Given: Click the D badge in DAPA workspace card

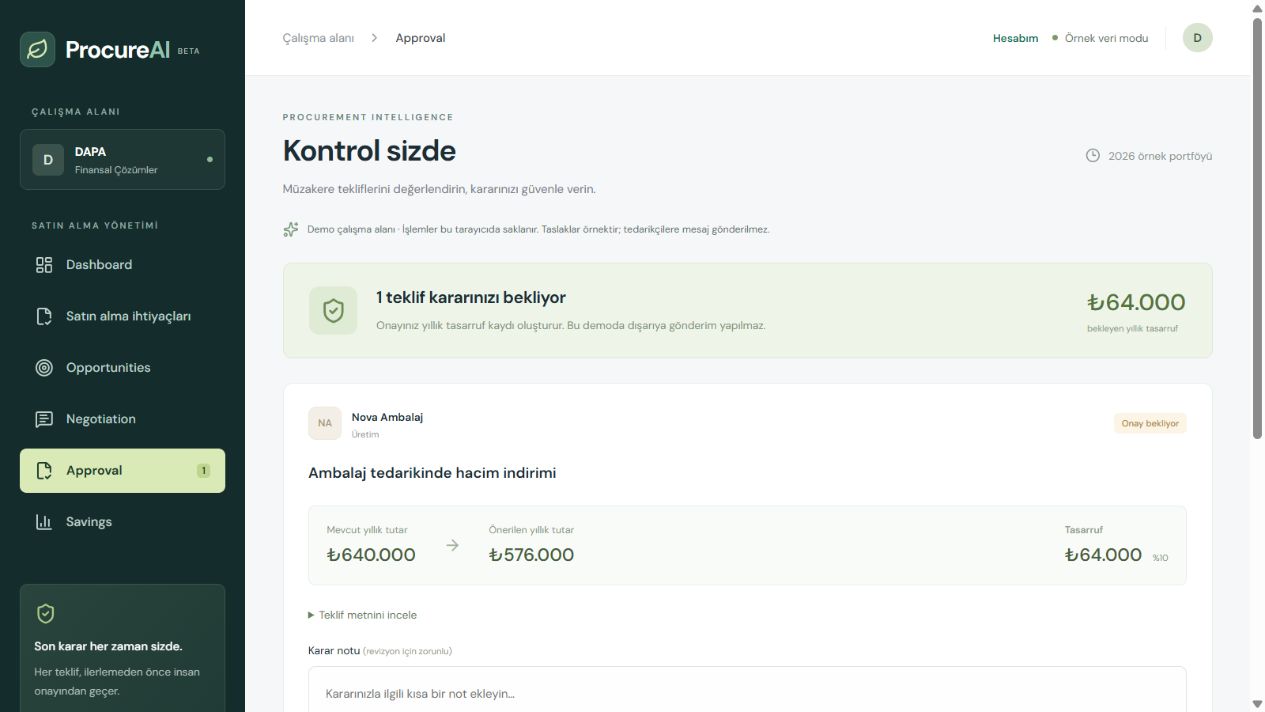Looking at the screenshot, I should tap(48, 160).
